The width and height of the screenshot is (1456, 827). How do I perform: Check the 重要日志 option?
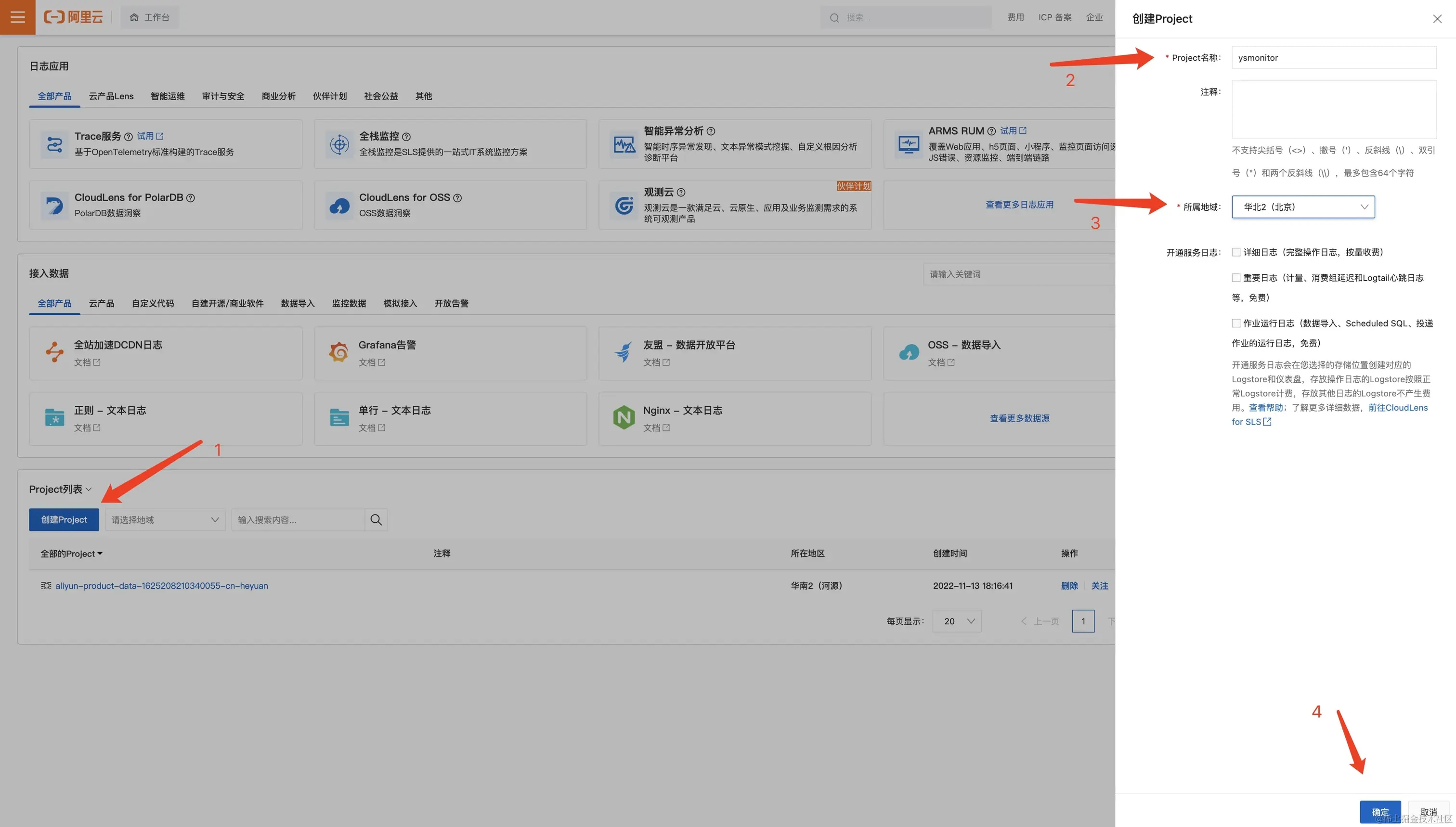tap(1235, 278)
